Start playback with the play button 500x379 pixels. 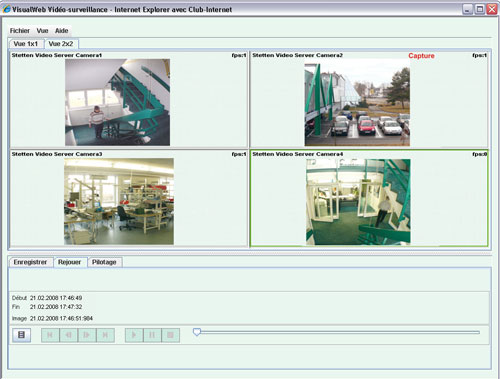tap(134, 335)
